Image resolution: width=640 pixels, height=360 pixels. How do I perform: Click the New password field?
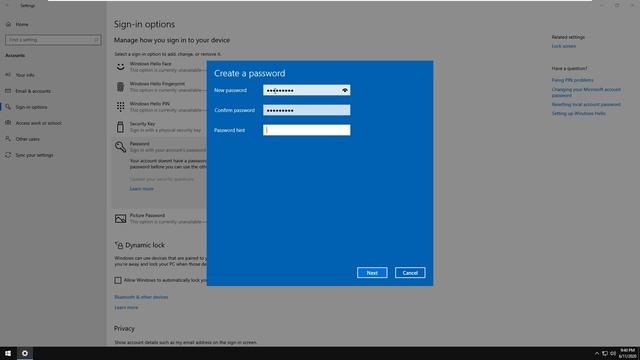[307, 90]
